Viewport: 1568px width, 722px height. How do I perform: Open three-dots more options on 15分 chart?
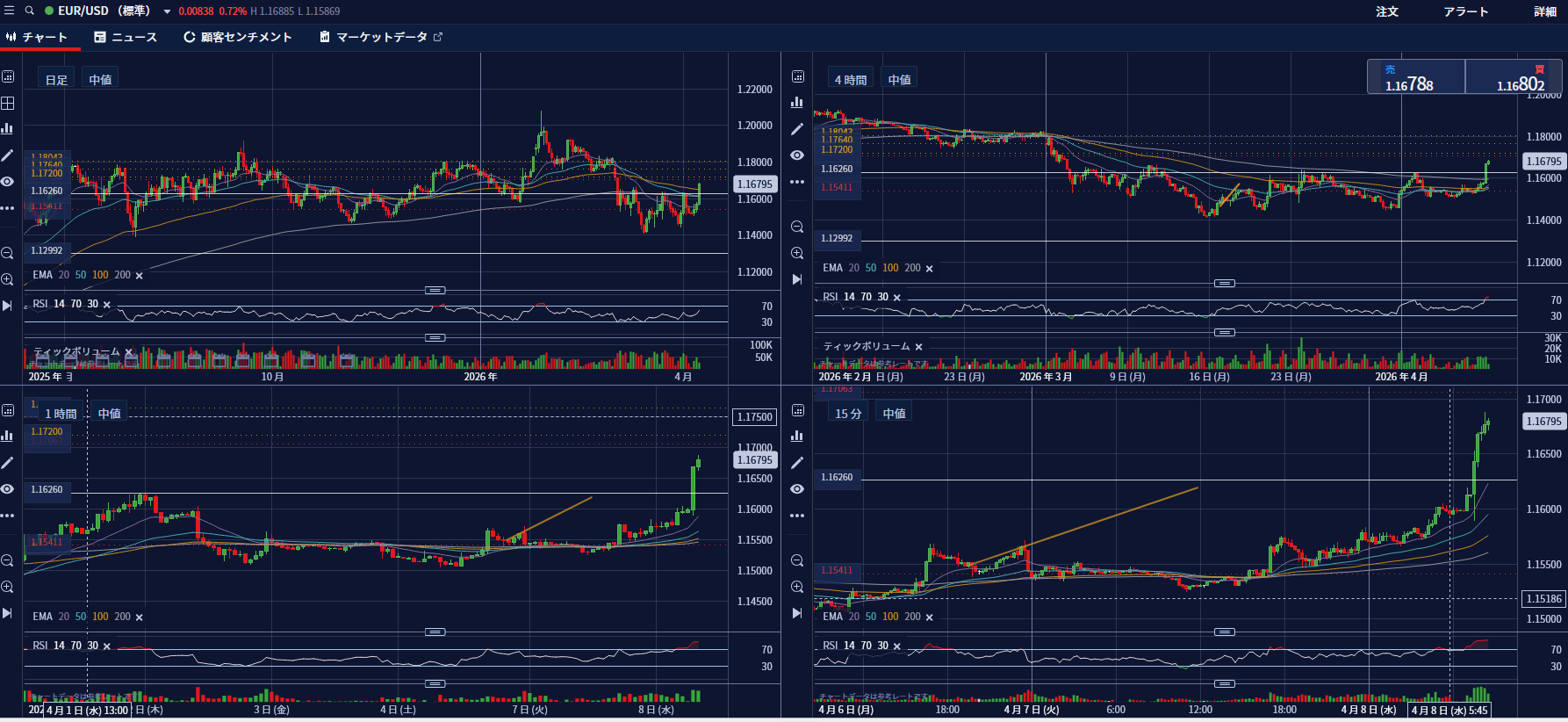[797, 516]
